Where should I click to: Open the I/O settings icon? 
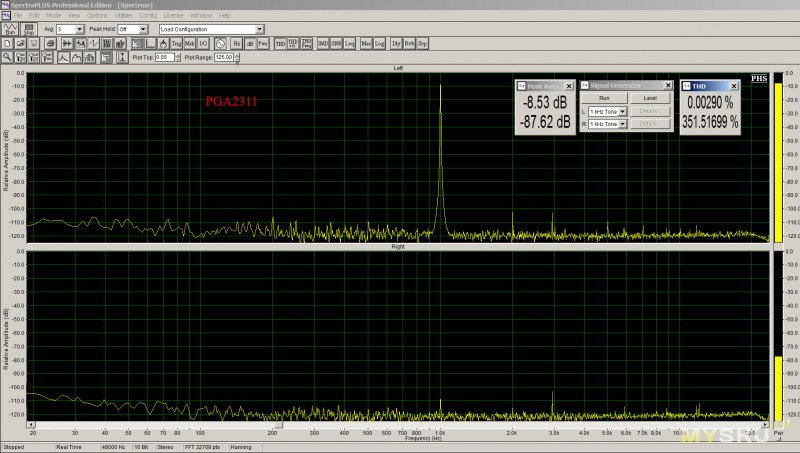click(x=203, y=44)
